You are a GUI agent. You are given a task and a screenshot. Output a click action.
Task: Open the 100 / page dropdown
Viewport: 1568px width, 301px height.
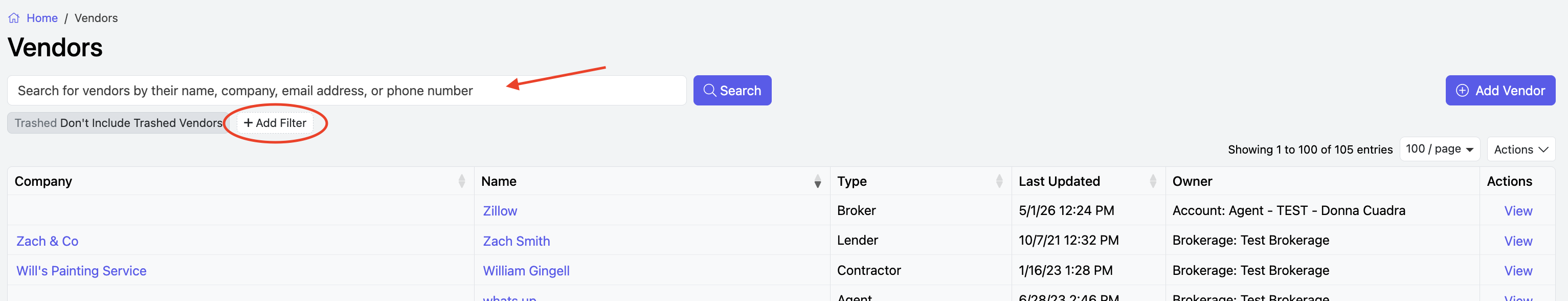(x=1440, y=149)
